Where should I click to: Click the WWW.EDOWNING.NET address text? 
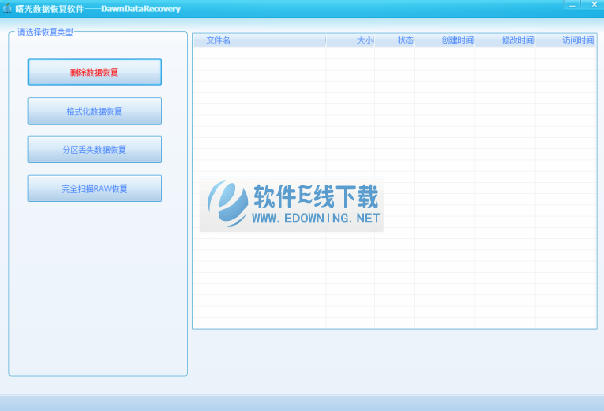click(316, 217)
